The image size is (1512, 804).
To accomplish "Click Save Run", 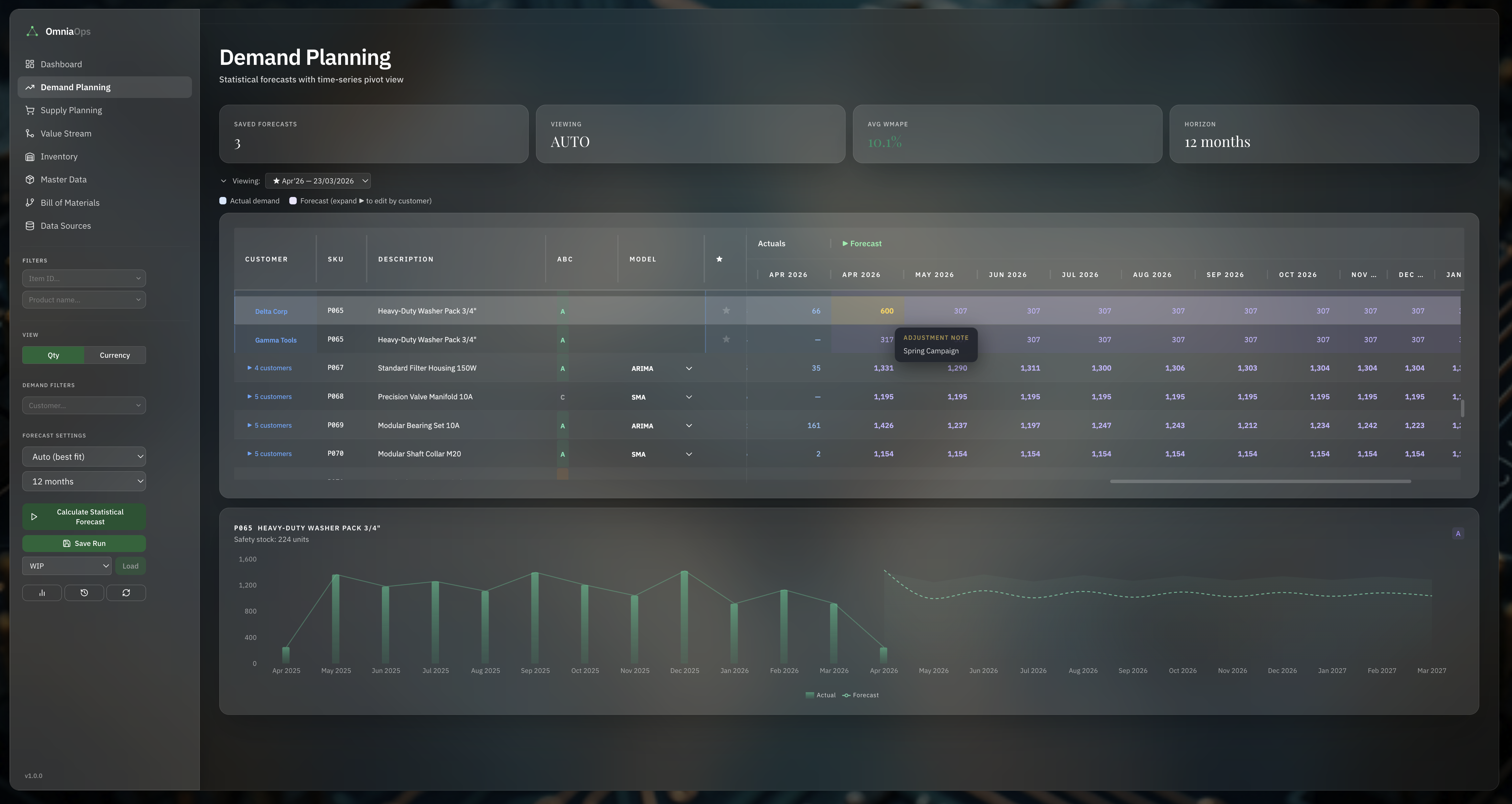I will [84, 543].
